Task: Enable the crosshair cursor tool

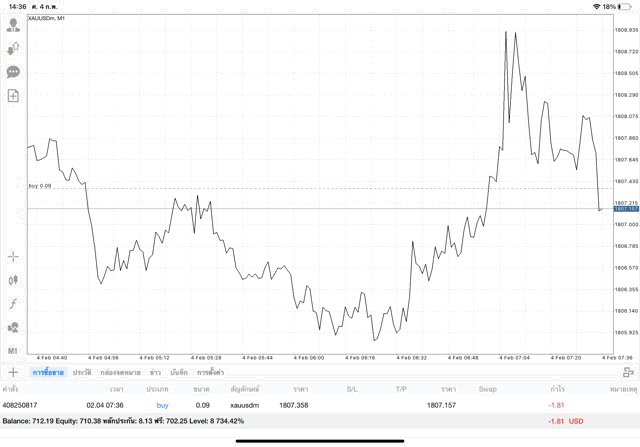Action: (x=13, y=257)
